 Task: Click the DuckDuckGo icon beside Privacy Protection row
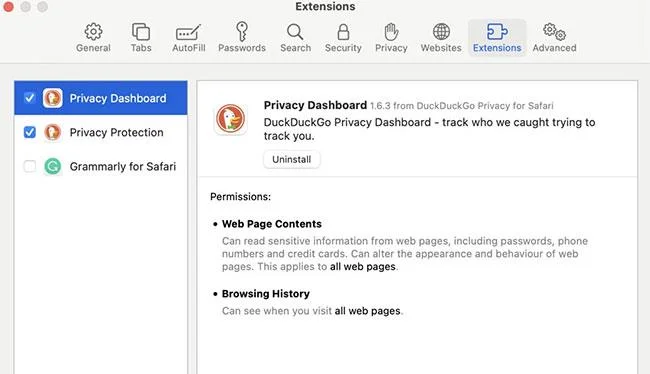pos(53,132)
